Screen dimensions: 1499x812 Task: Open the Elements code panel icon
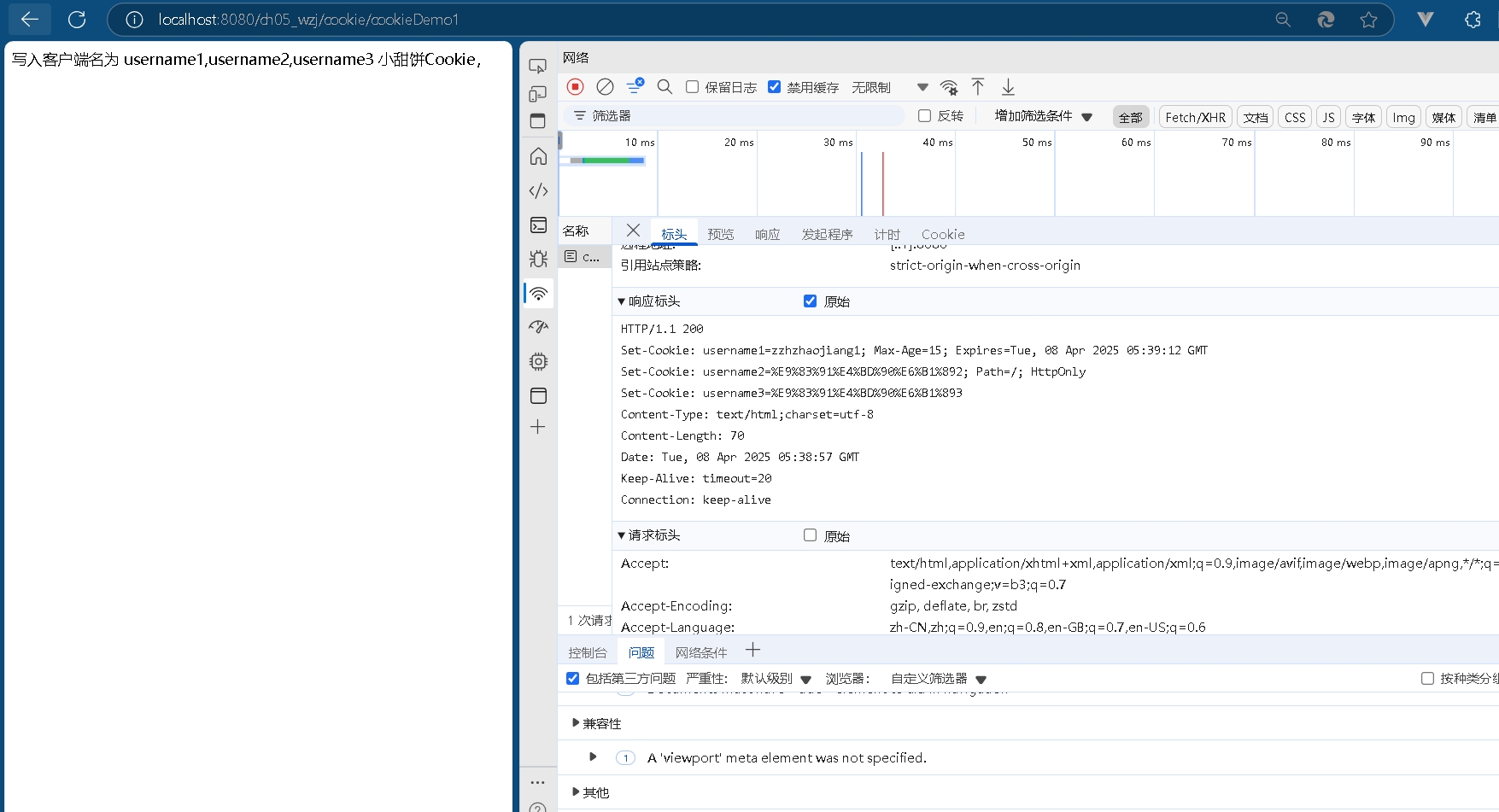[x=538, y=191]
